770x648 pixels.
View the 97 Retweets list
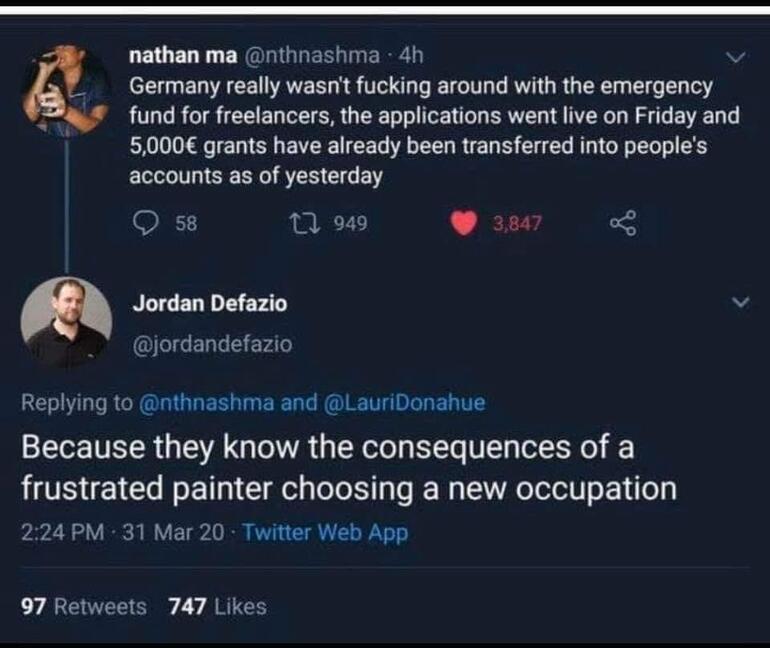click(83, 607)
